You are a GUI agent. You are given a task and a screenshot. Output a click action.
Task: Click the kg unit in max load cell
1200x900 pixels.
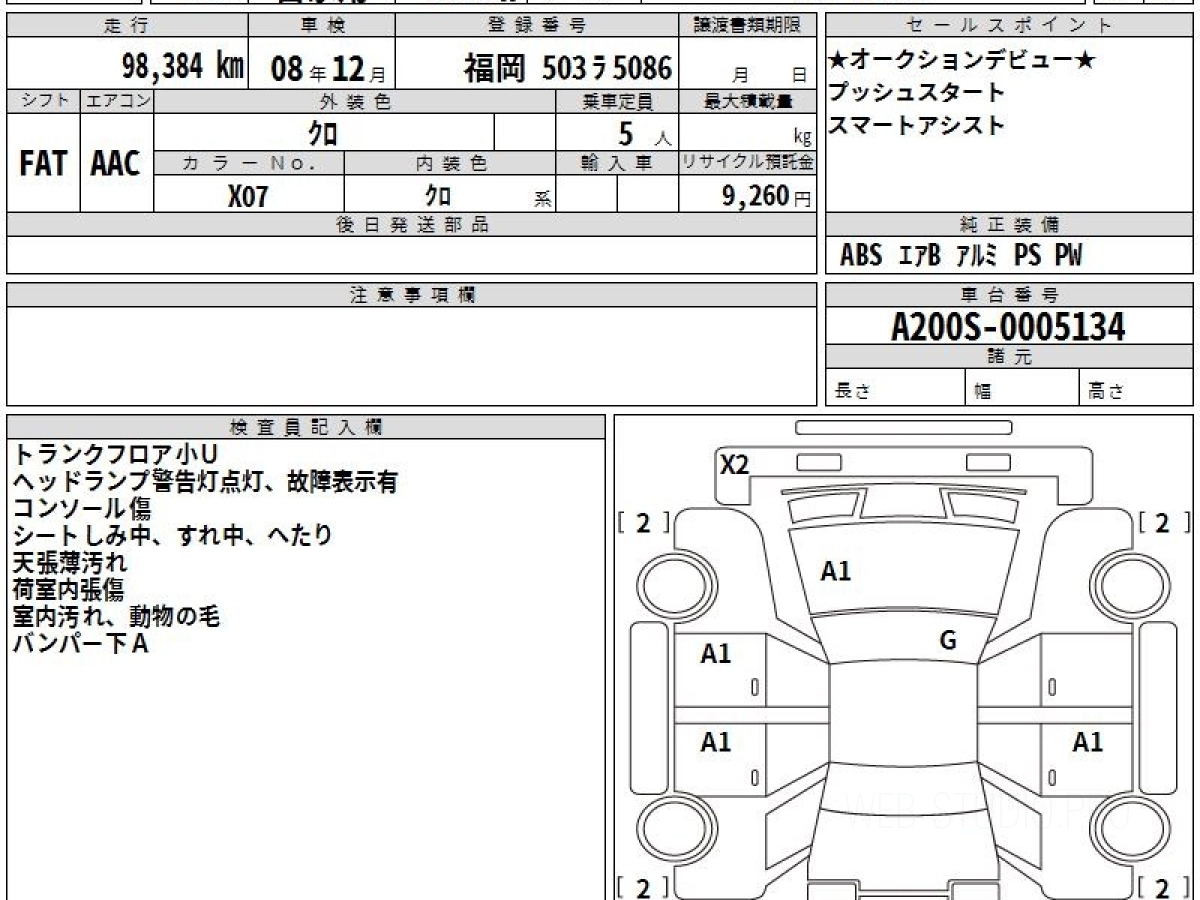point(802,139)
